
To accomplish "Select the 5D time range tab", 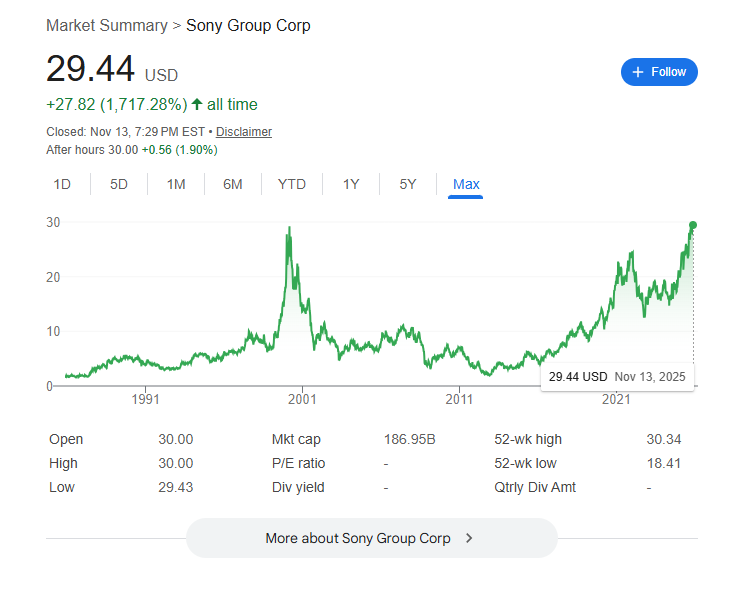I will point(119,184).
